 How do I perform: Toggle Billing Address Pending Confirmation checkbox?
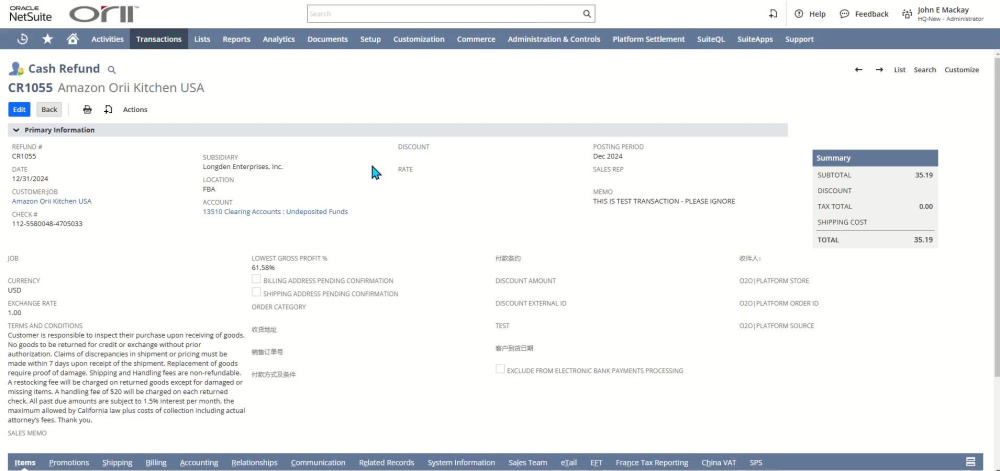(256, 280)
